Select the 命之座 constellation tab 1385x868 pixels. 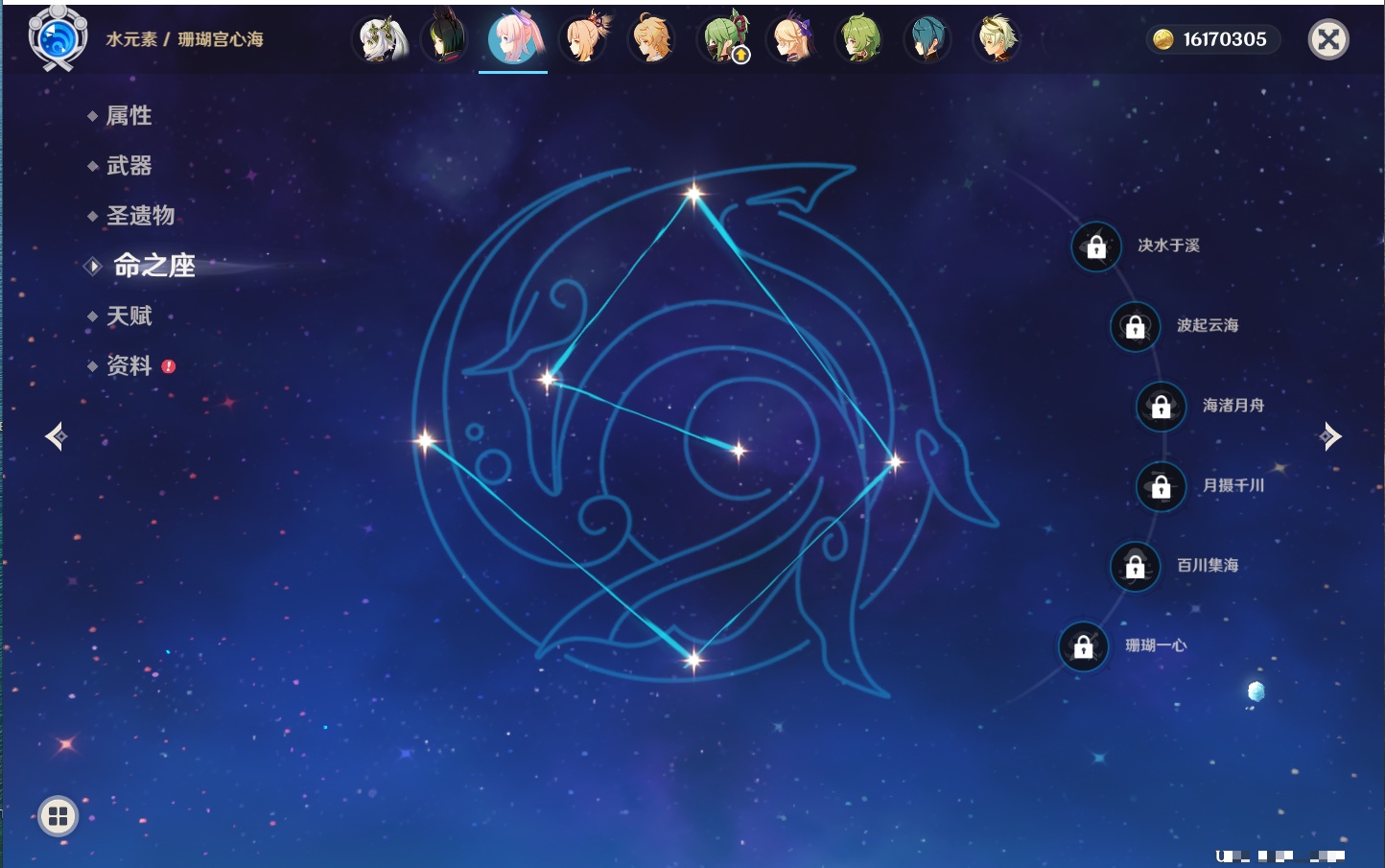[153, 266]
